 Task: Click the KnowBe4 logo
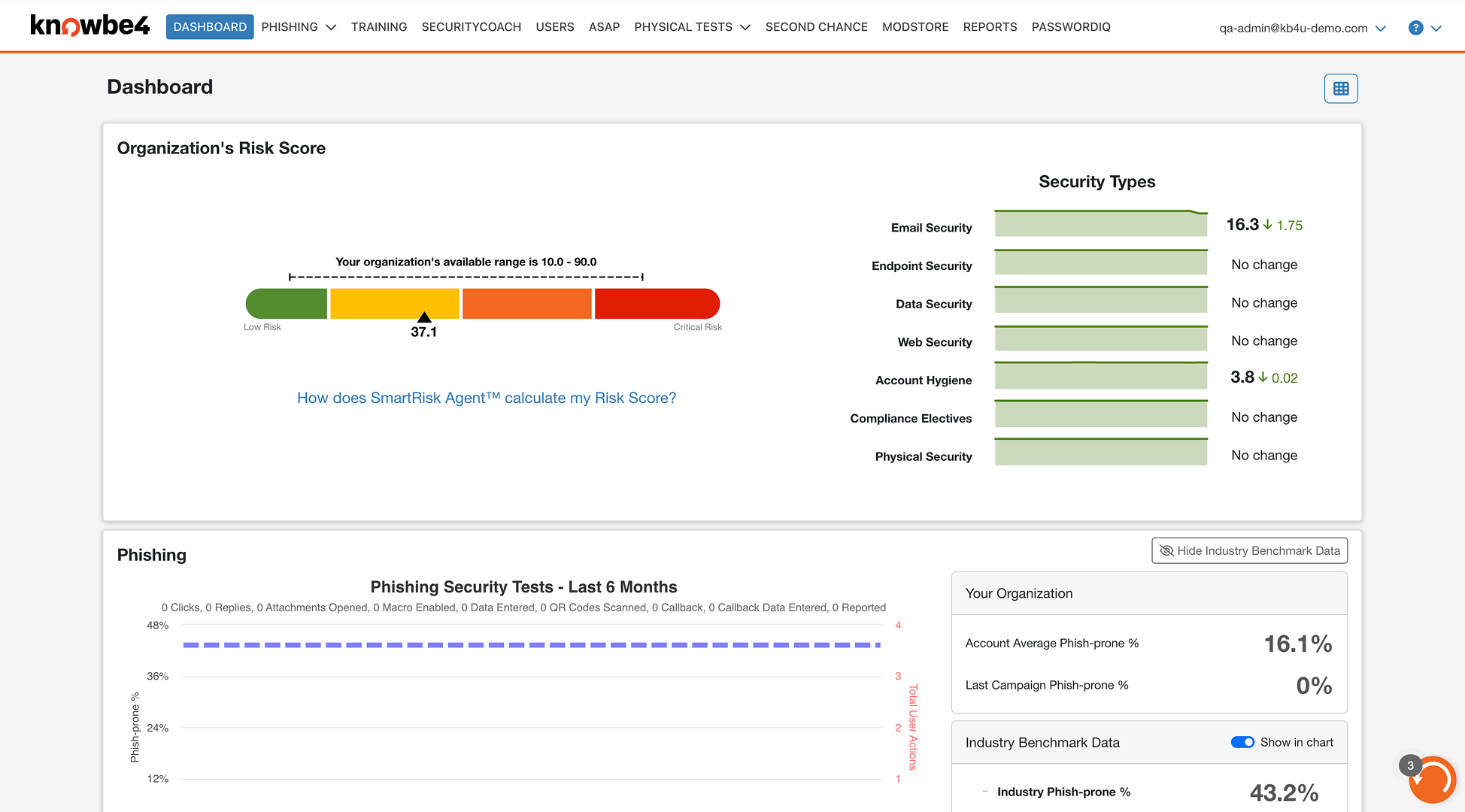tap(89, 26)
